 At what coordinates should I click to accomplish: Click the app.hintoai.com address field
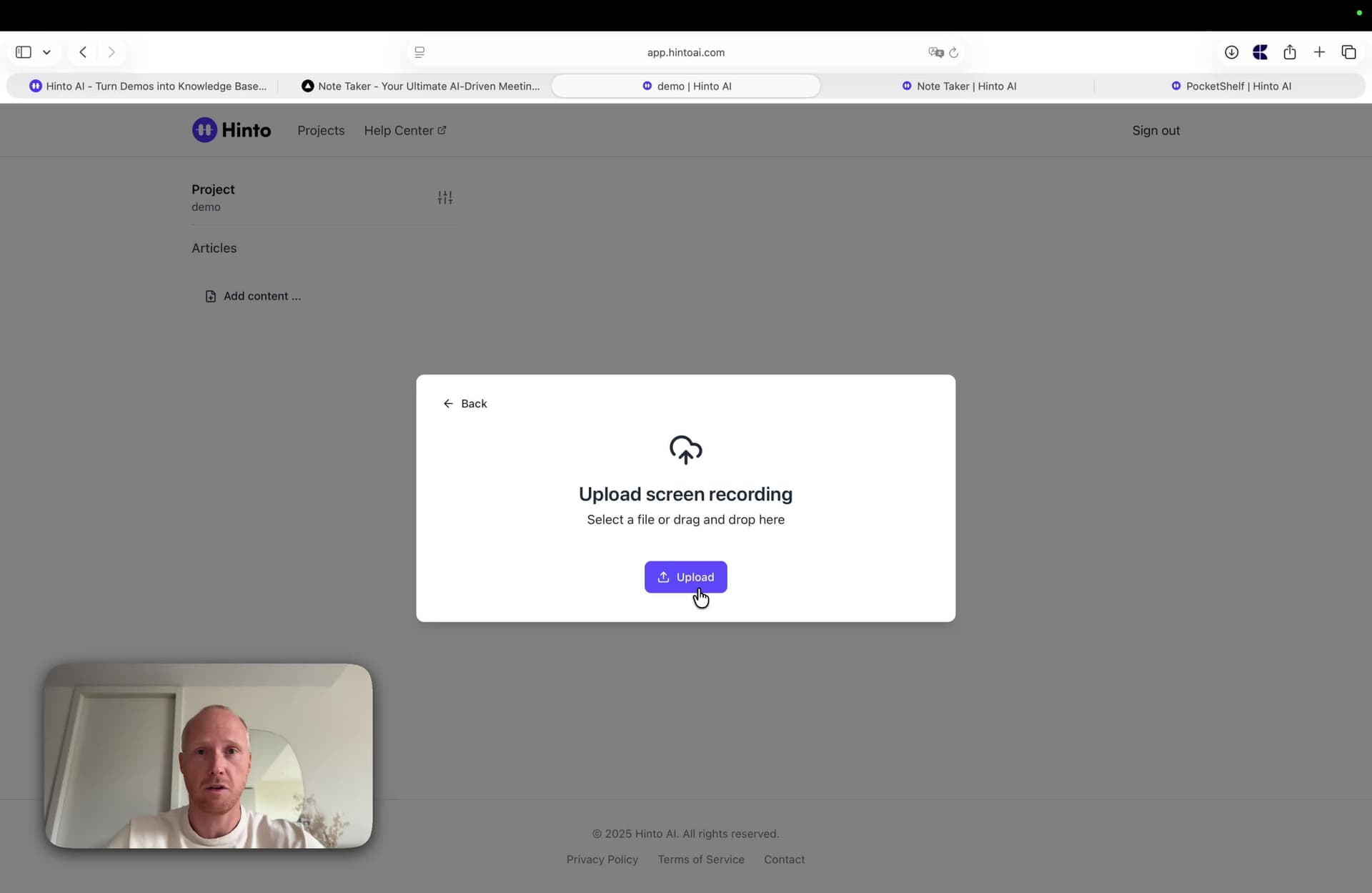click(685, 52)
